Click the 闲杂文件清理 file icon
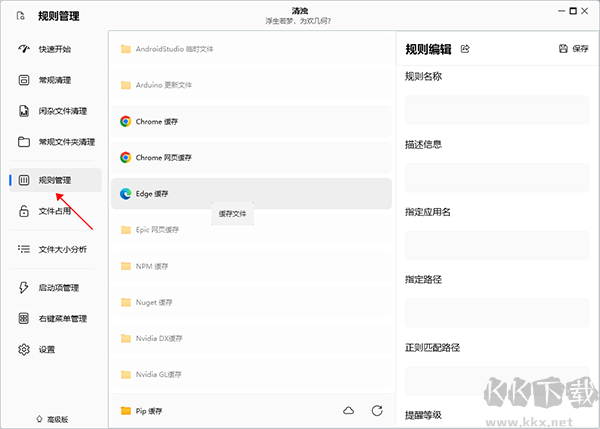600x429 pixels. (x=24, y=111)
